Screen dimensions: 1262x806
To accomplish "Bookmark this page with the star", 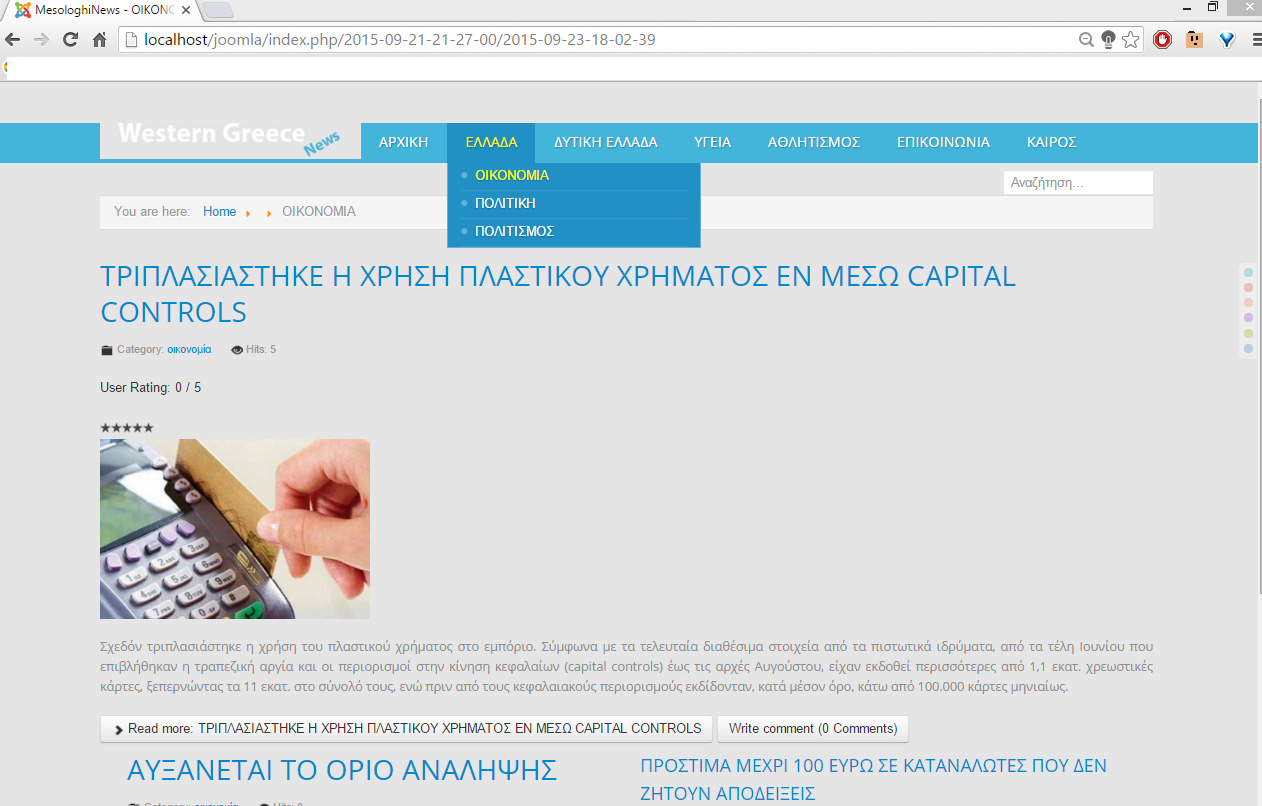I will pos(1131,40).
